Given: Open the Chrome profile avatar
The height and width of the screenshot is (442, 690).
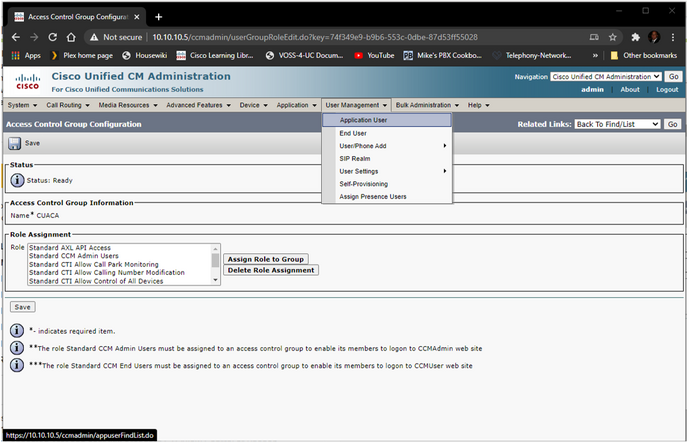Looking at the screenshot, I should tap(654, 37).
